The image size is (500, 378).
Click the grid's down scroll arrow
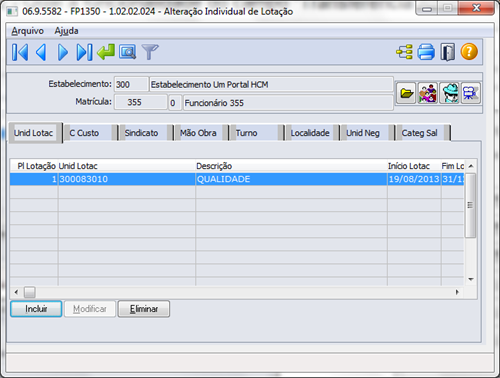[471, 279]
